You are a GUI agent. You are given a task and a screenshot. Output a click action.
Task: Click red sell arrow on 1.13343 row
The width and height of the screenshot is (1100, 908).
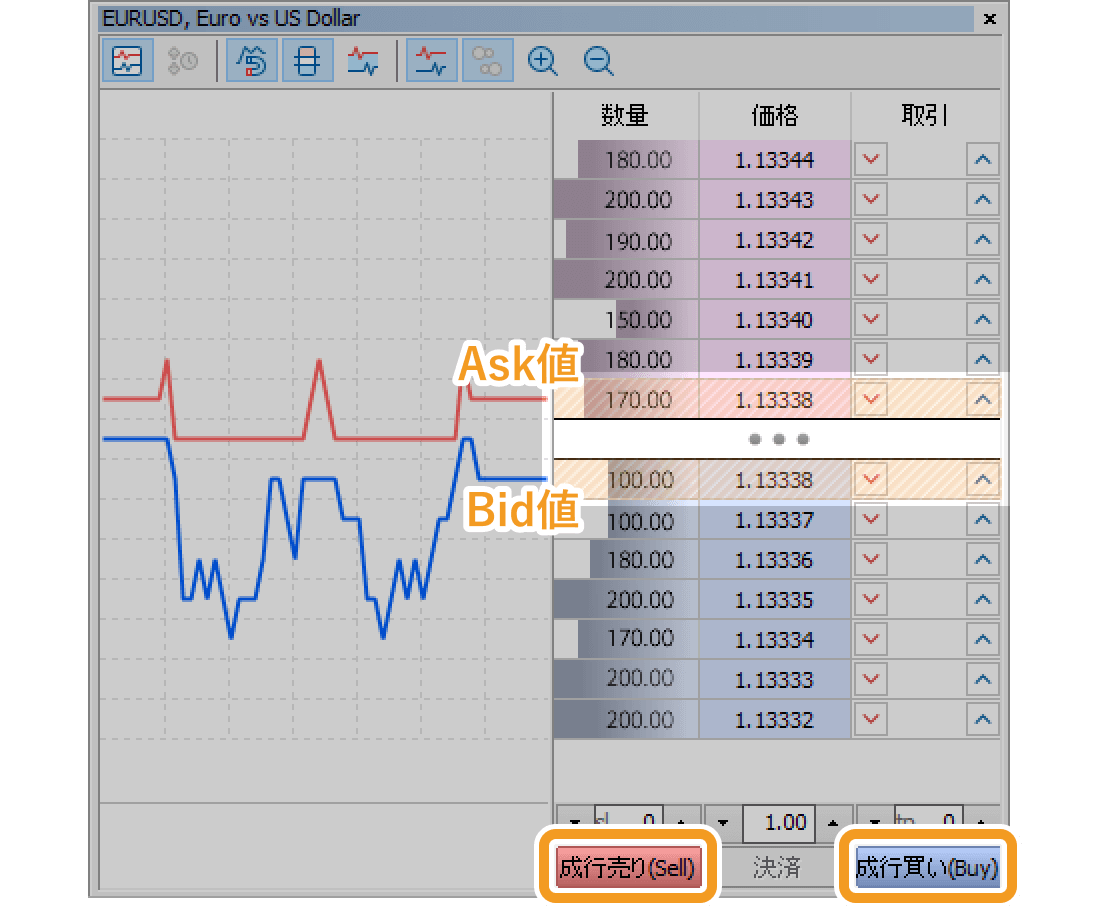click(871, 200)
